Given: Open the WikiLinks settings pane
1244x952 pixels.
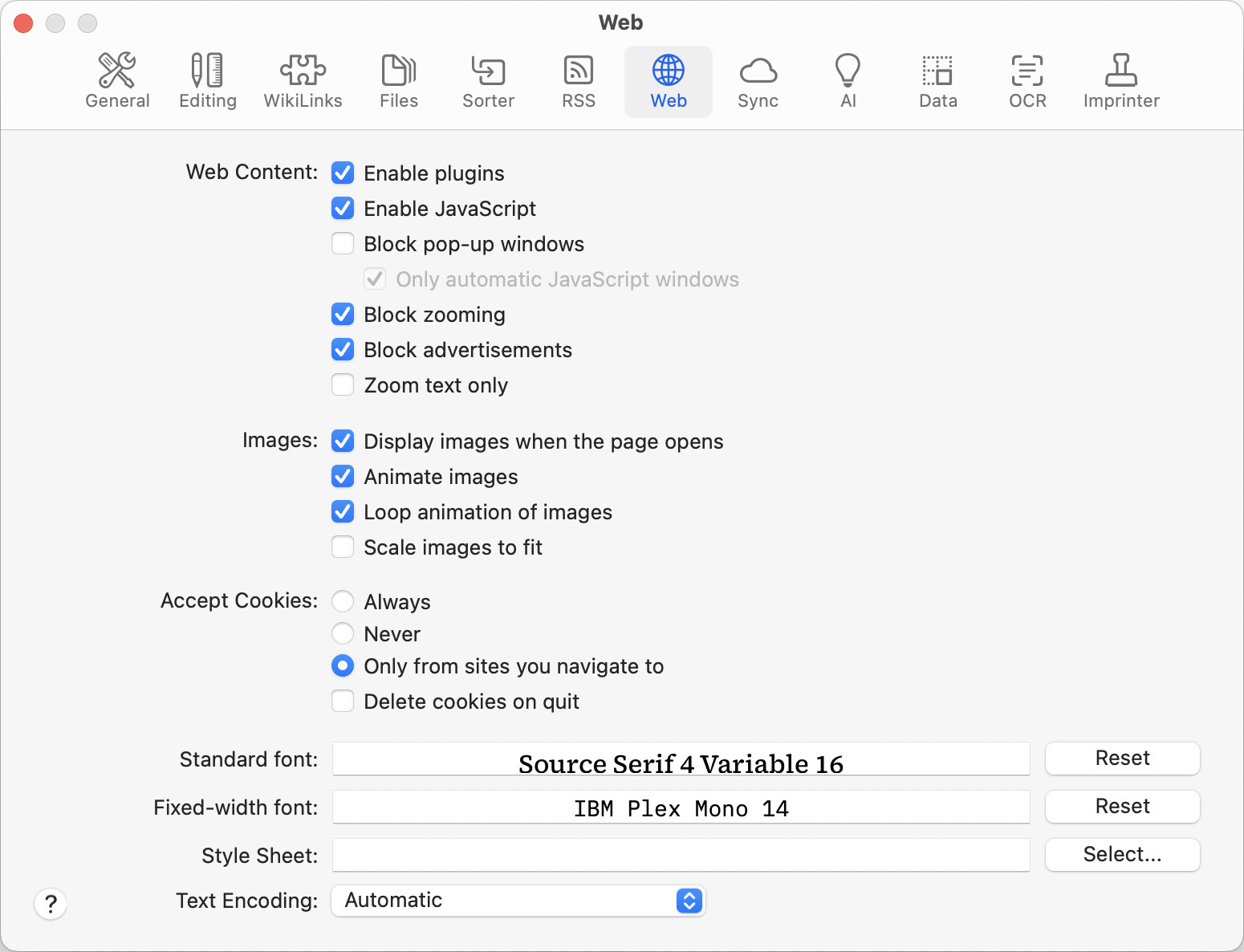Looking at the screenshot, I should [x=303, y=81].
